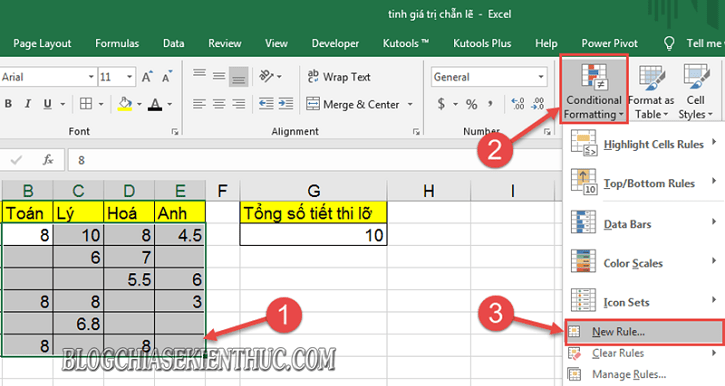725x386 pixels.
Task: Click Format as Table button
Action: 651,92
